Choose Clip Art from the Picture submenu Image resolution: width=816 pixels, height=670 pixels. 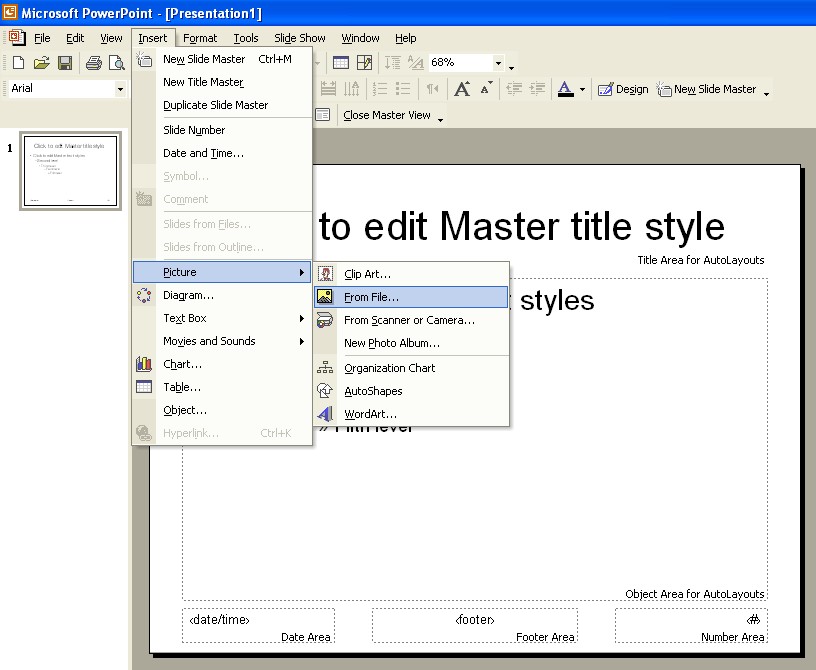tap(411, 274)
